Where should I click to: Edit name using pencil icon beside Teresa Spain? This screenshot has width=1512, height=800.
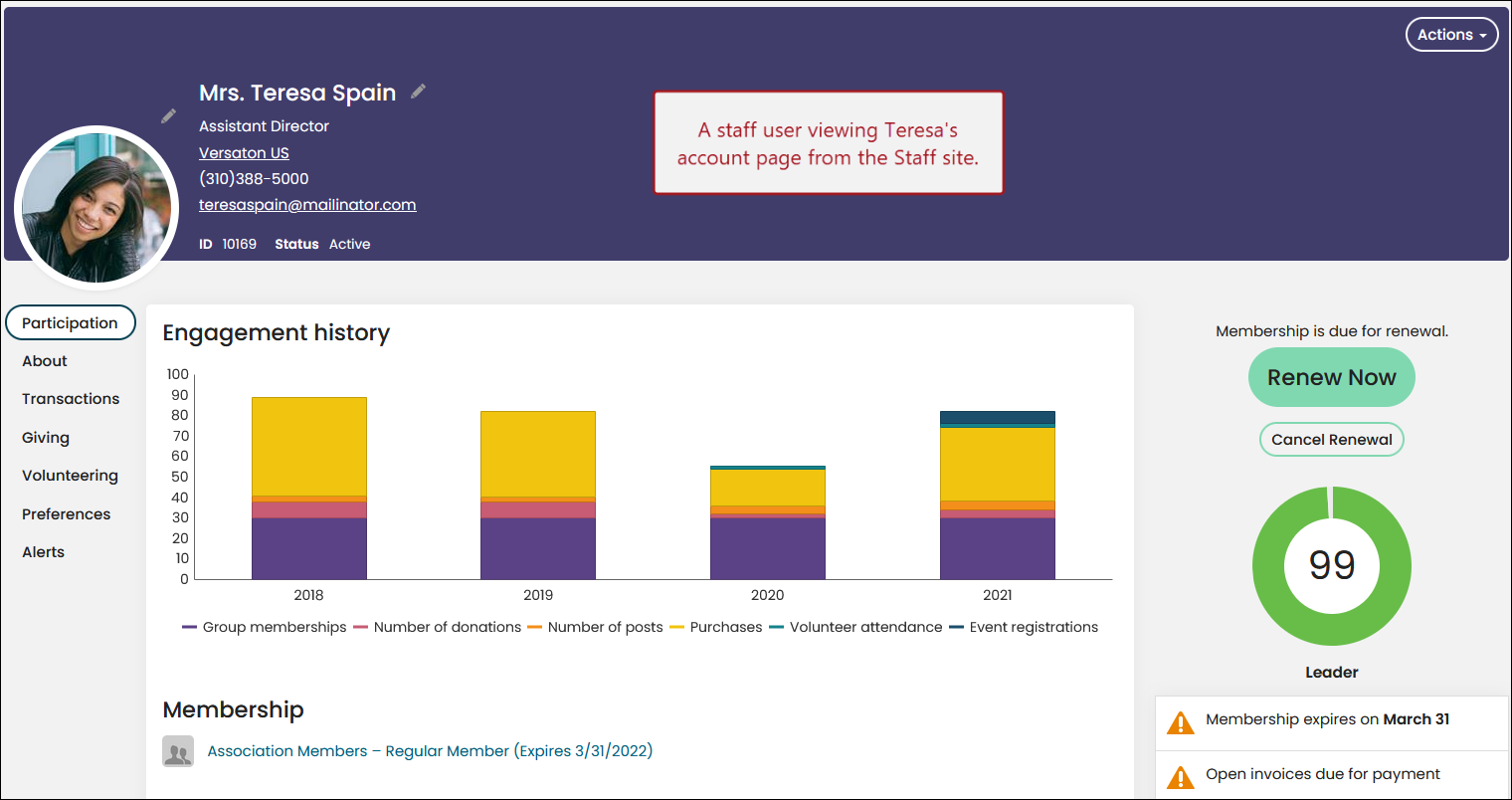[419, 92]
